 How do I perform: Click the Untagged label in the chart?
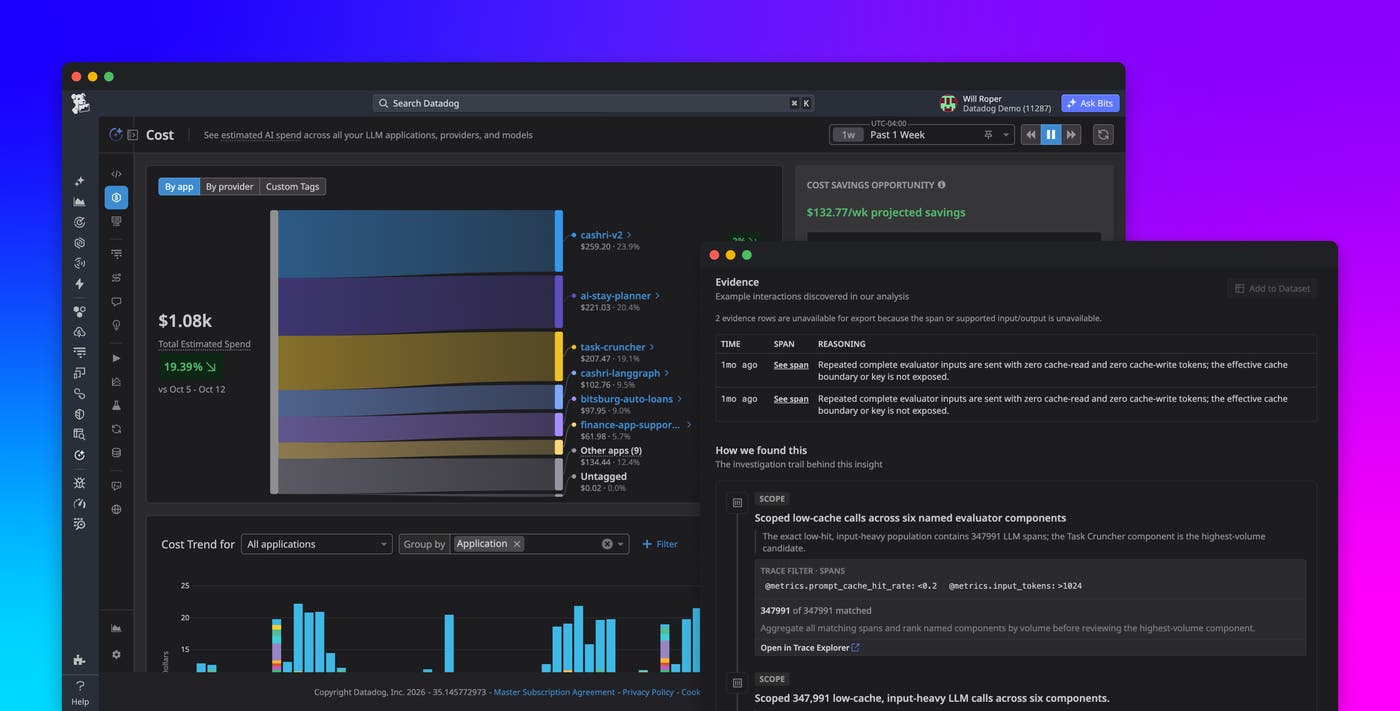(x=603, y=477)
